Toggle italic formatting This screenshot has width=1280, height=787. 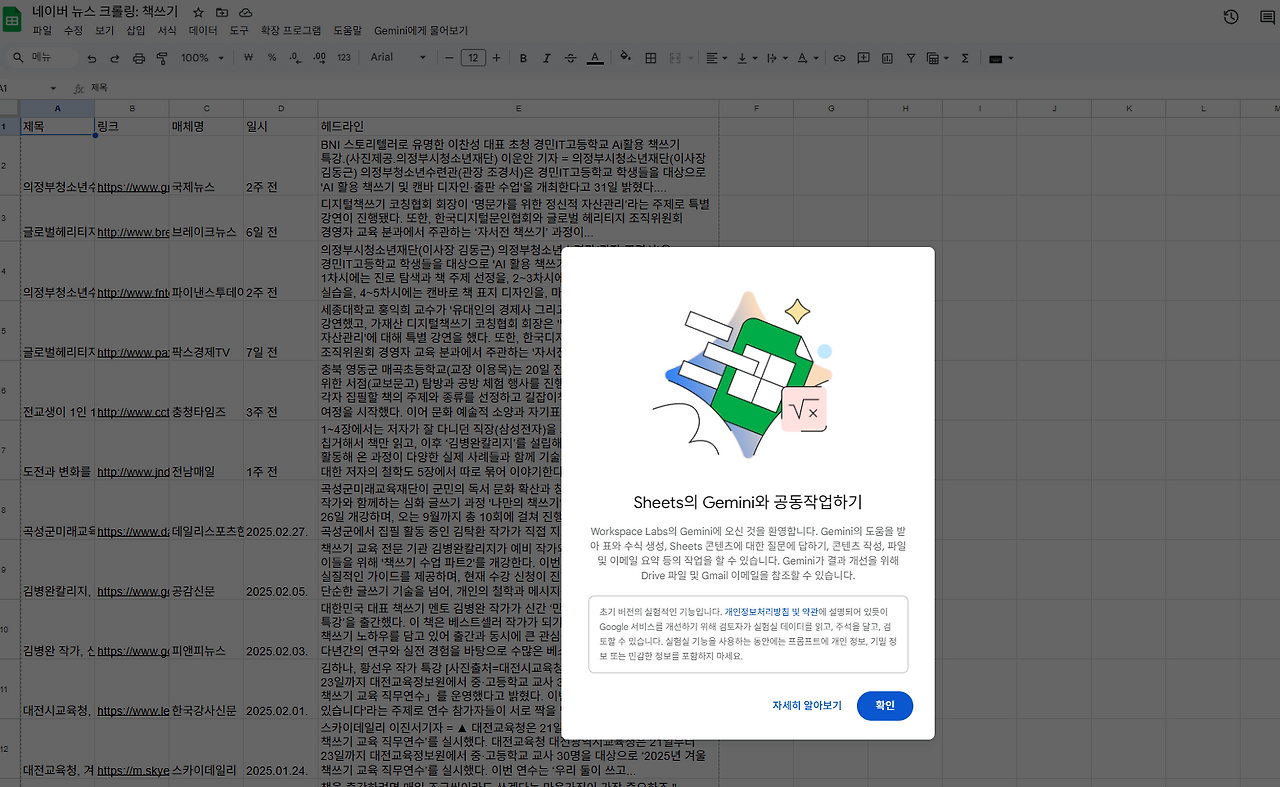(546, 58)
